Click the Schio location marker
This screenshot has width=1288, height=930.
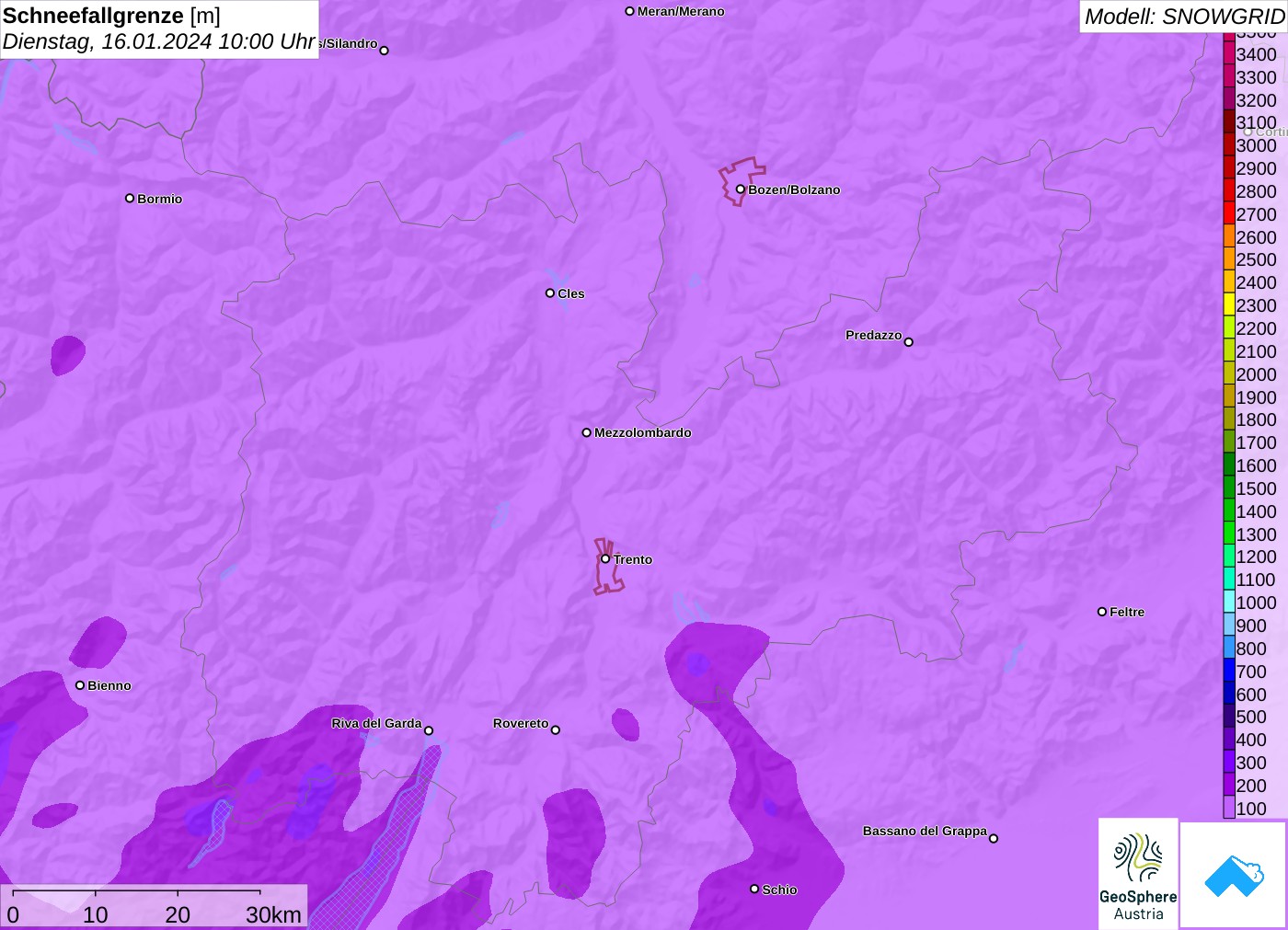754,889
